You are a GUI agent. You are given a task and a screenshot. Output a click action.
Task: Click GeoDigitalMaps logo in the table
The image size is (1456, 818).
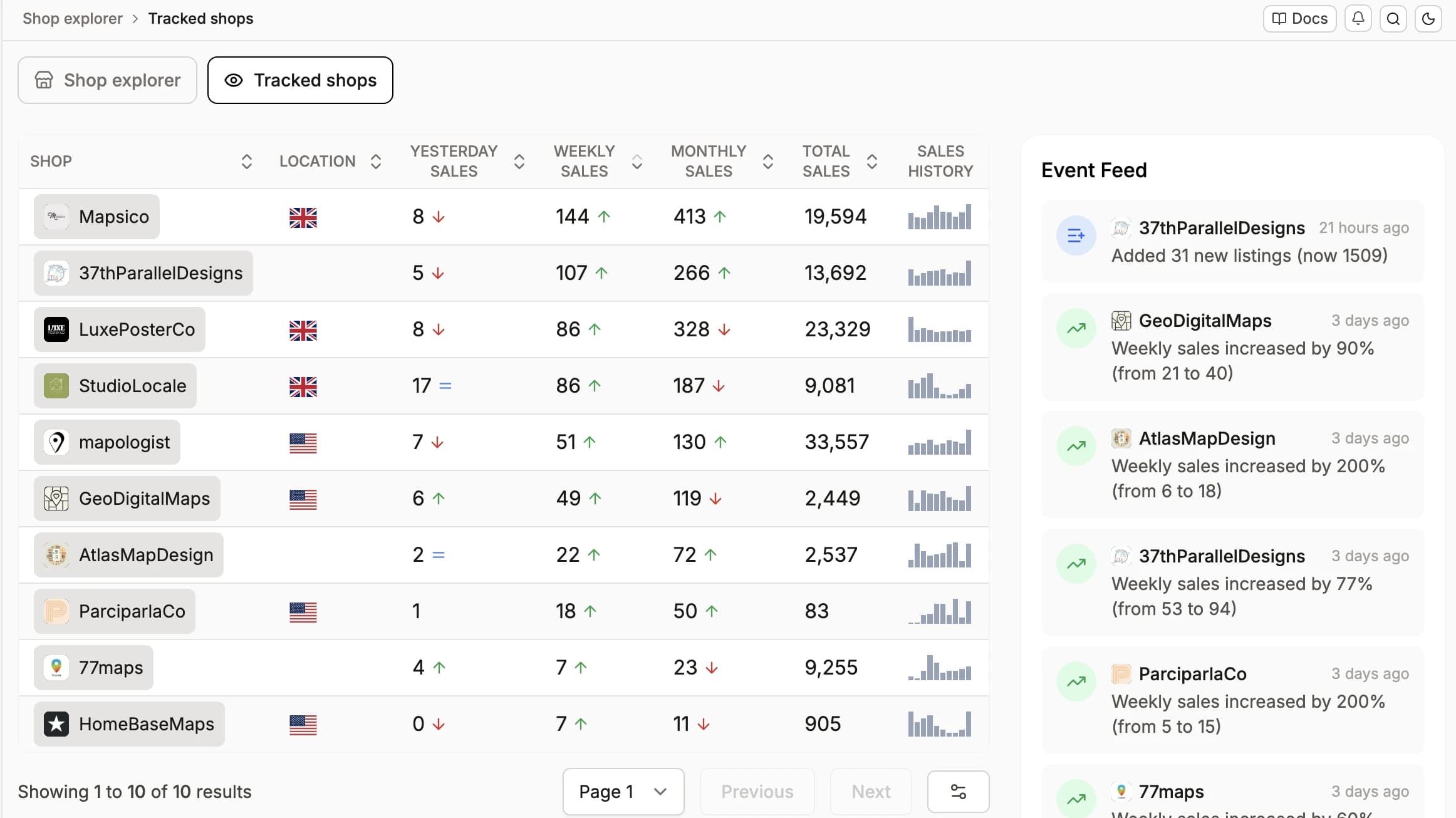56,499
